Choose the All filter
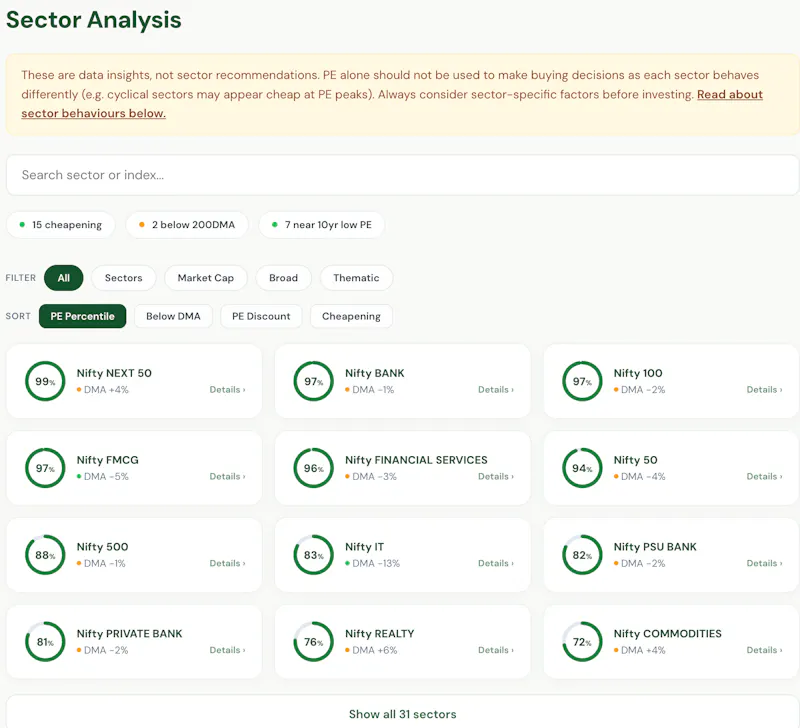Image resolution: width=800 pixels, height=728 pixels. 64,278
